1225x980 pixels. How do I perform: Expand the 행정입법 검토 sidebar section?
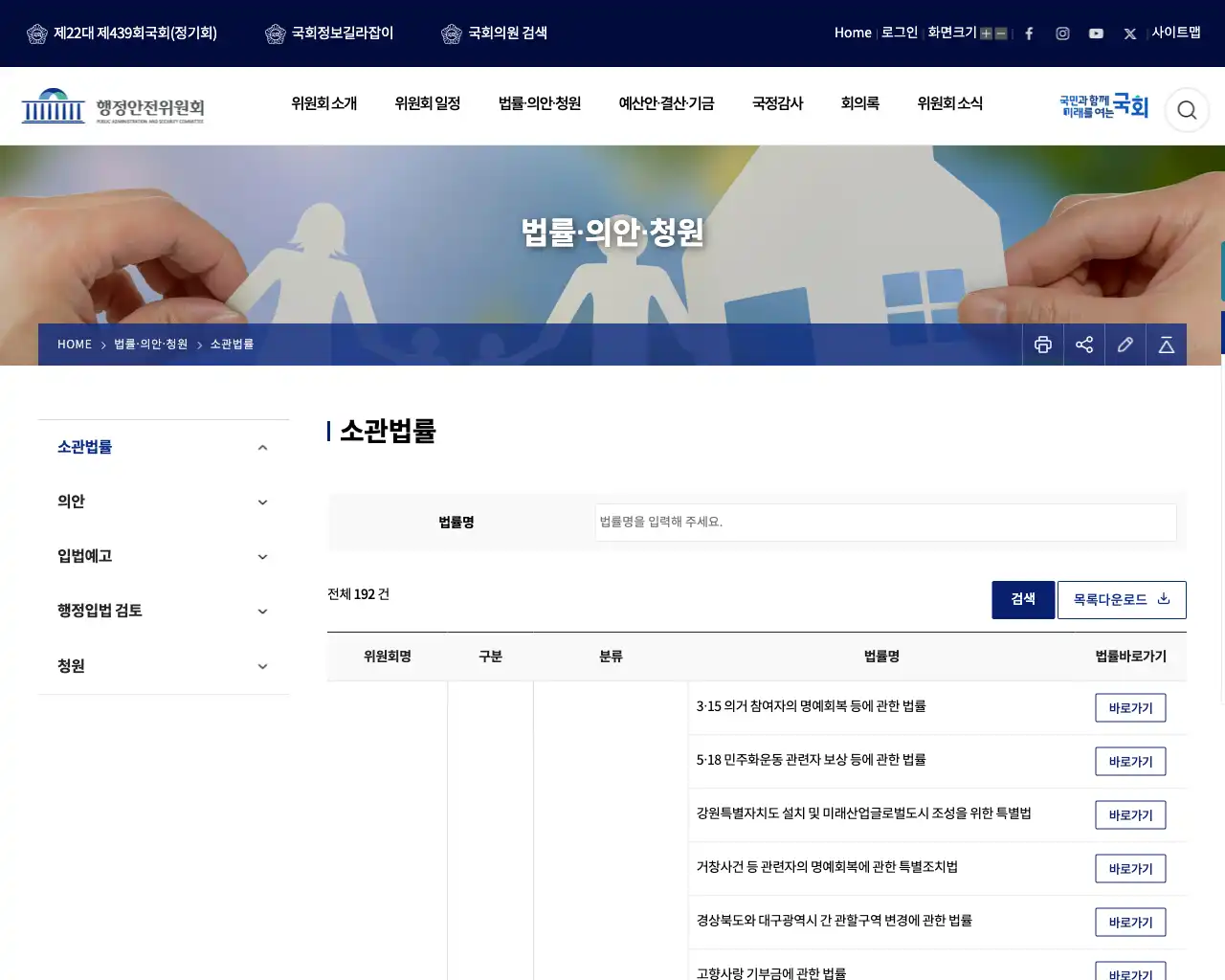click(x=262, y=612)
